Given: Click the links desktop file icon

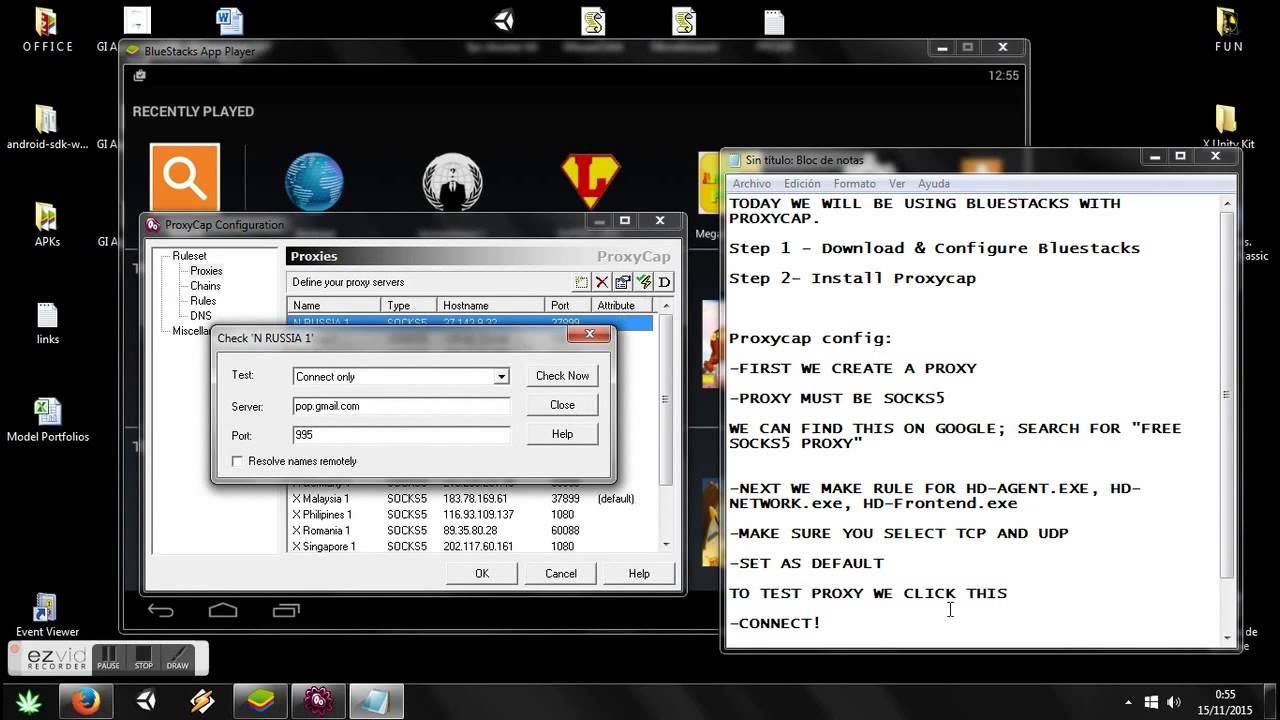Looking at the screenshot, I should 48,323.
